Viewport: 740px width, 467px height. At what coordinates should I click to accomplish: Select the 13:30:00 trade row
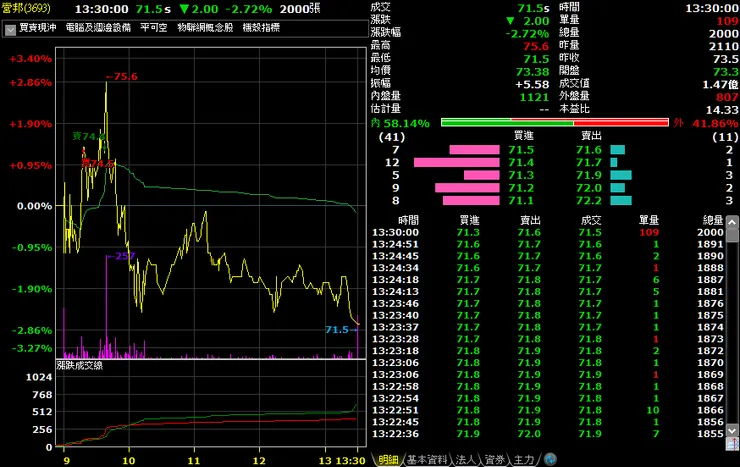(x=548, y=232)
